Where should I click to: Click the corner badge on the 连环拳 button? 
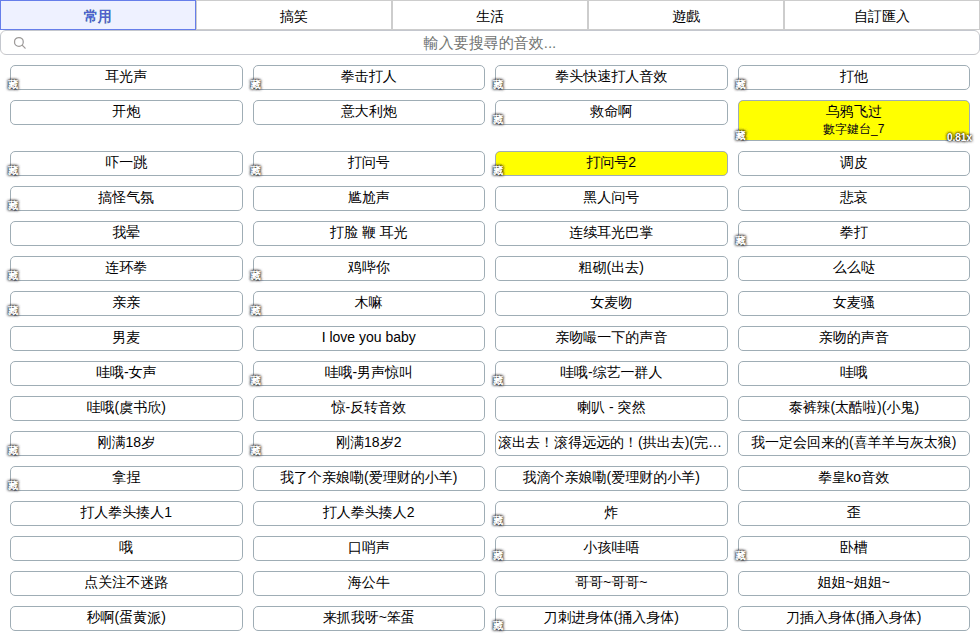[13, 276]
